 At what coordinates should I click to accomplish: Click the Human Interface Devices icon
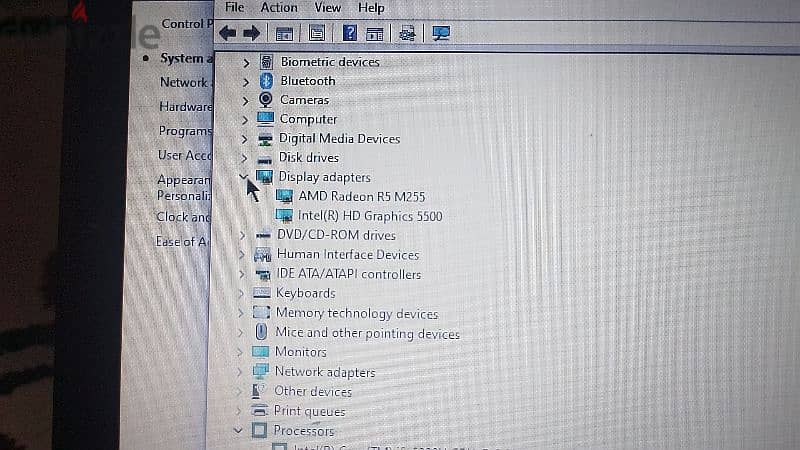[x=262, y=254]
